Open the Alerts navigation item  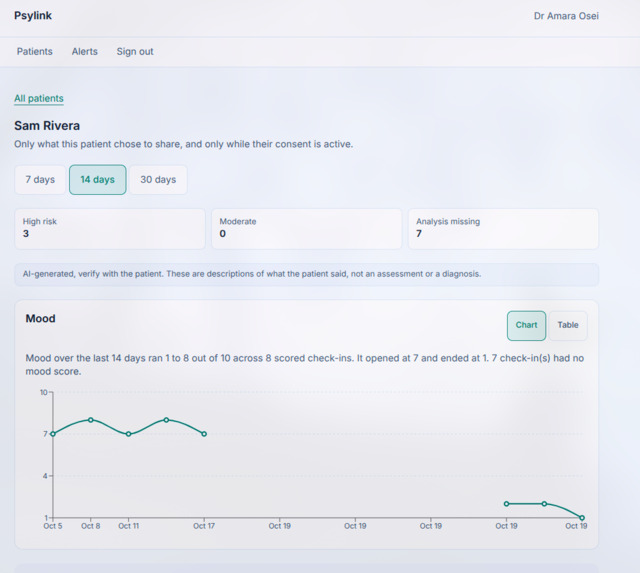point(84,51)
